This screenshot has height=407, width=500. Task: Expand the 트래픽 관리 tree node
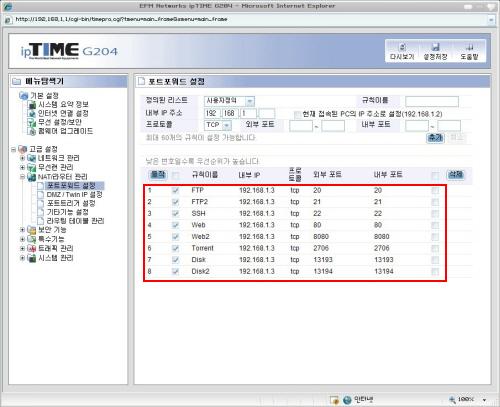[22, 248]
